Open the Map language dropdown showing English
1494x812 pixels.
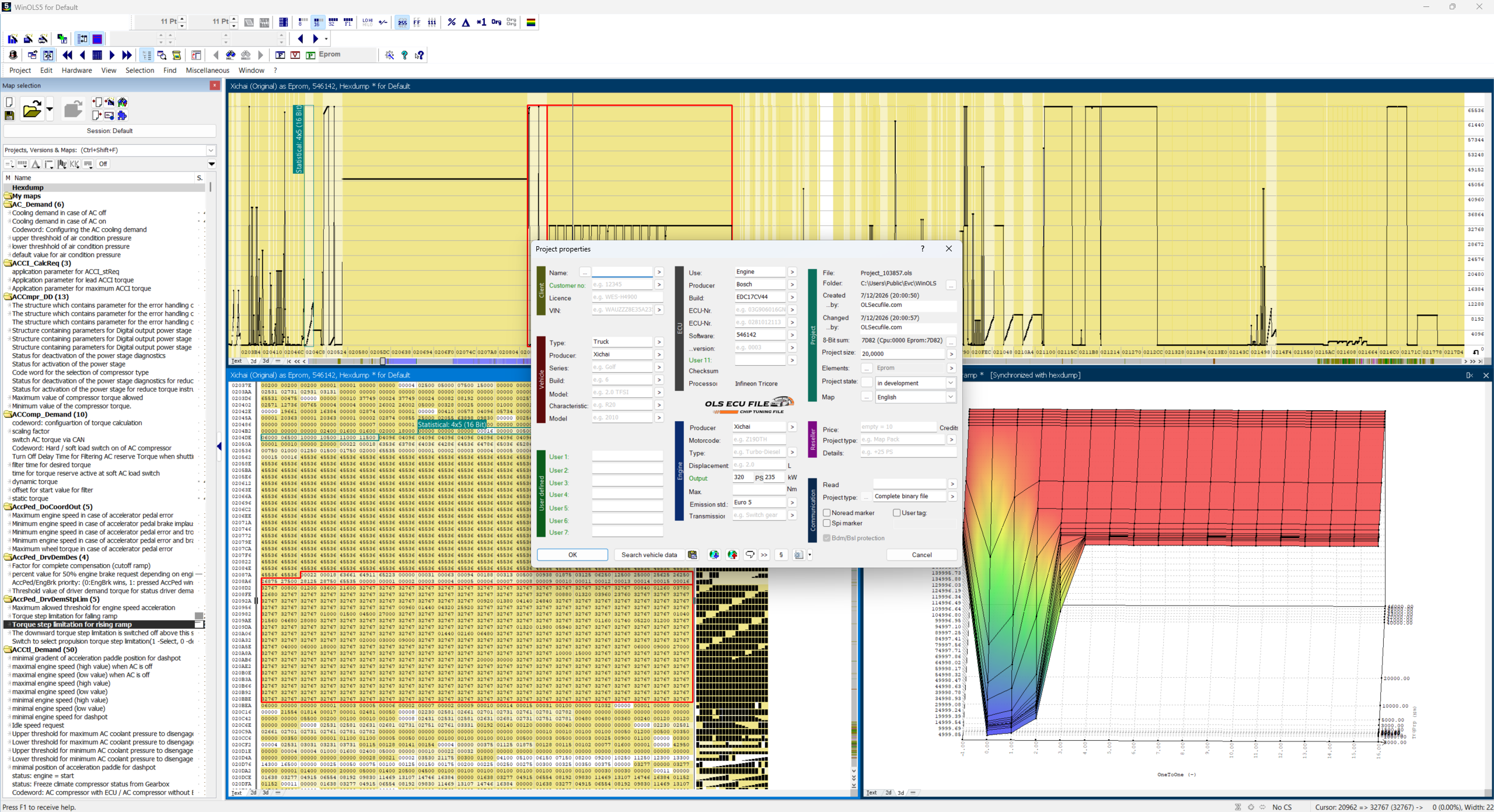(x=916, y=397)
